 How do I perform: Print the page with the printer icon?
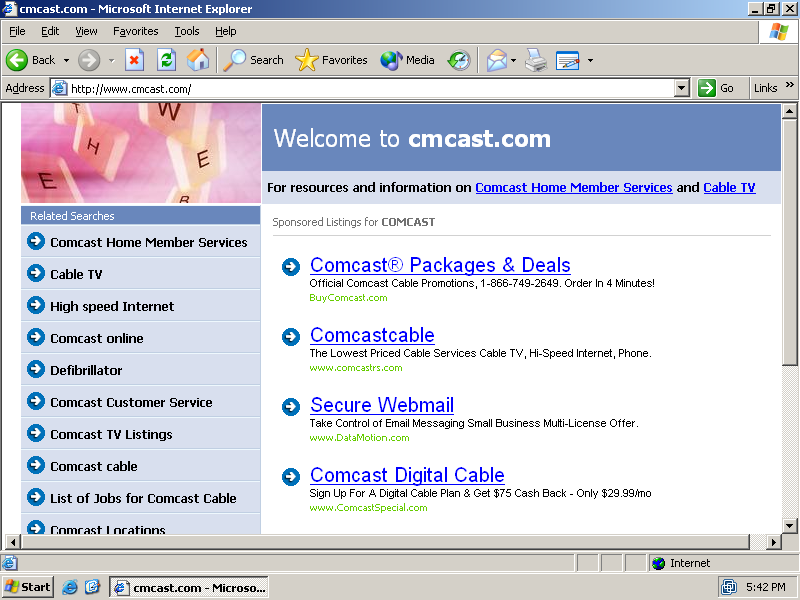tap(536, 60)
